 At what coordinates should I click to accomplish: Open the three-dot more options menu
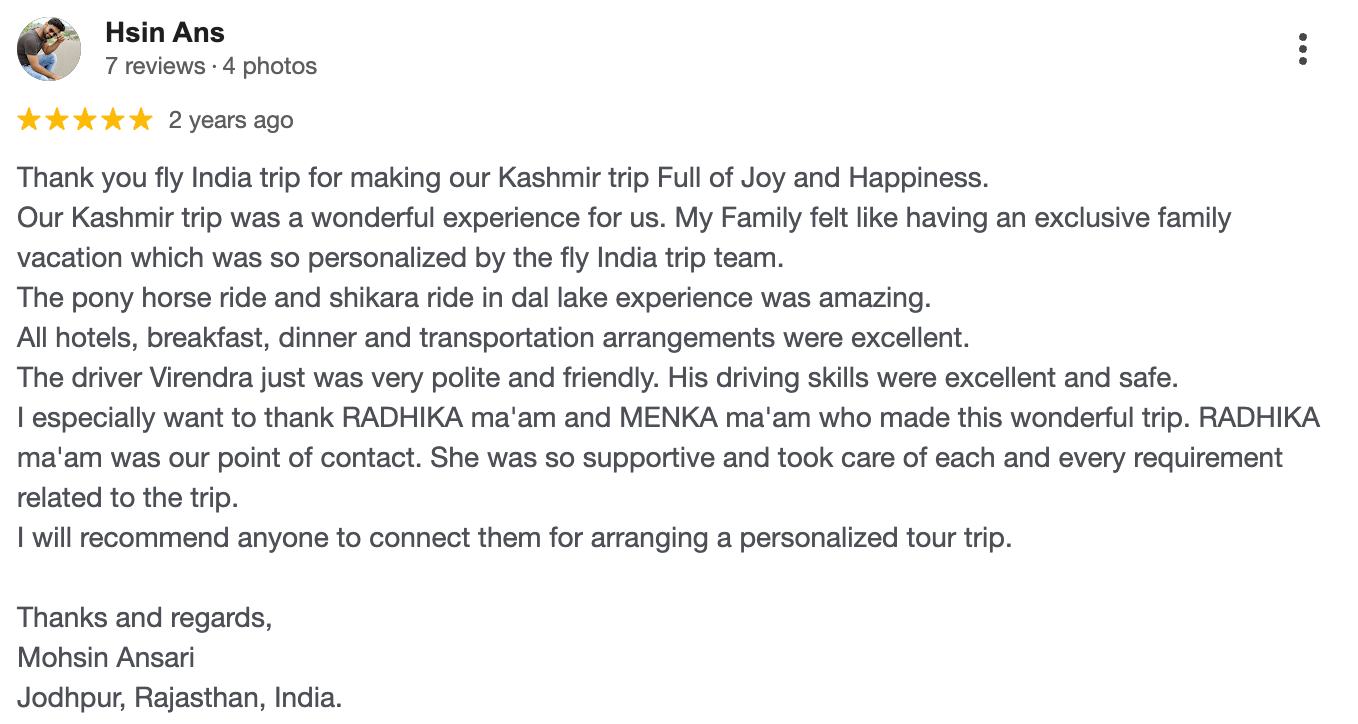pos(1302,49)
